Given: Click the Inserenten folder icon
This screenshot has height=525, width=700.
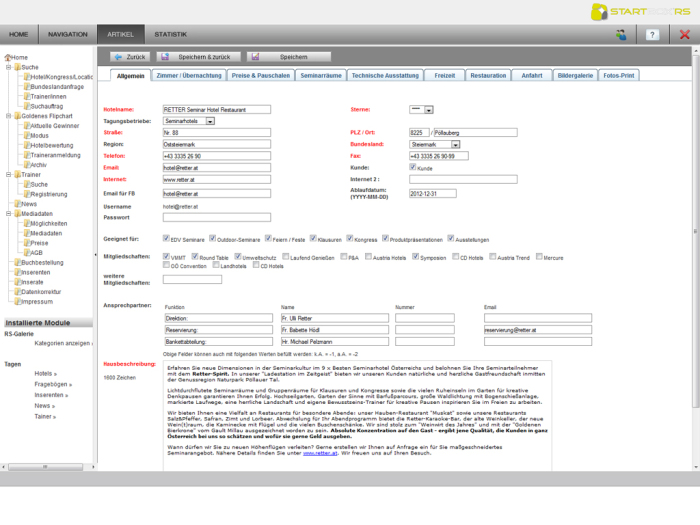Looking at the screenshot, I should pos(18,272).
